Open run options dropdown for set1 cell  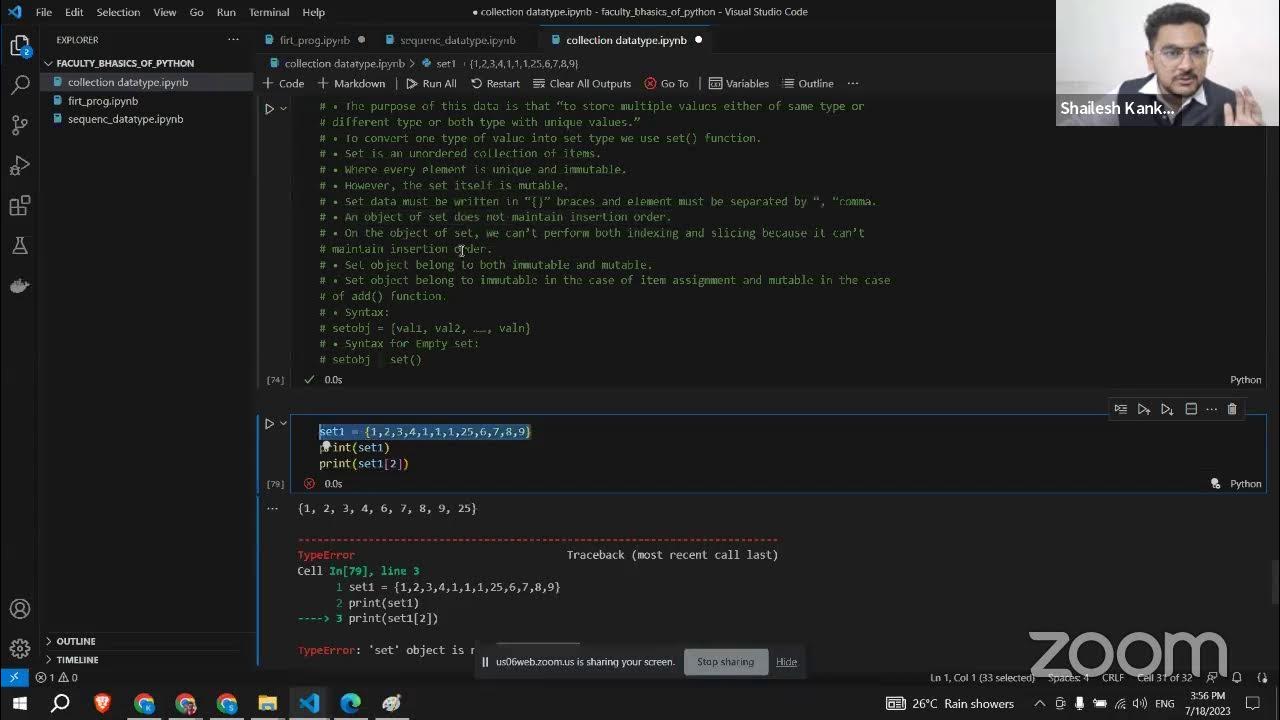284,423
